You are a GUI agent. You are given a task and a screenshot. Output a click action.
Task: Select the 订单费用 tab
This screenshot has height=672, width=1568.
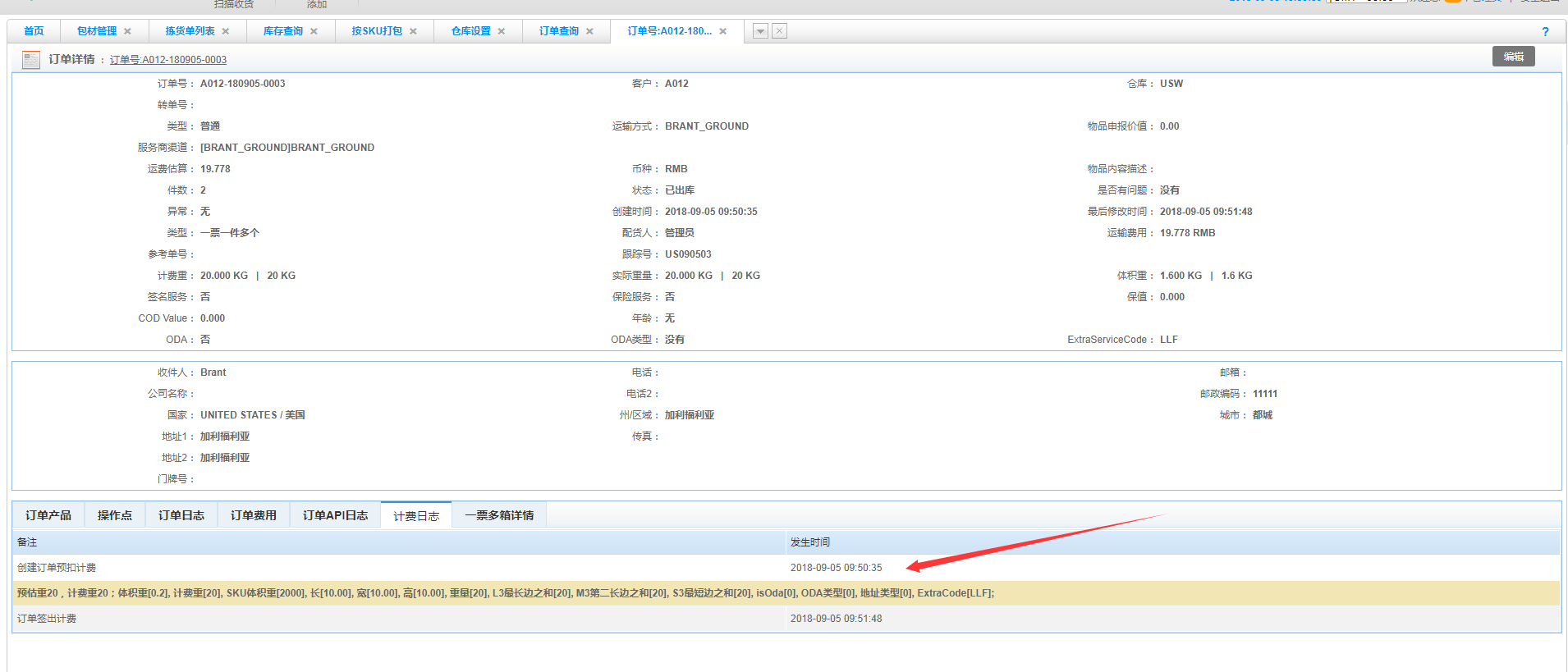tap(253, 515)
